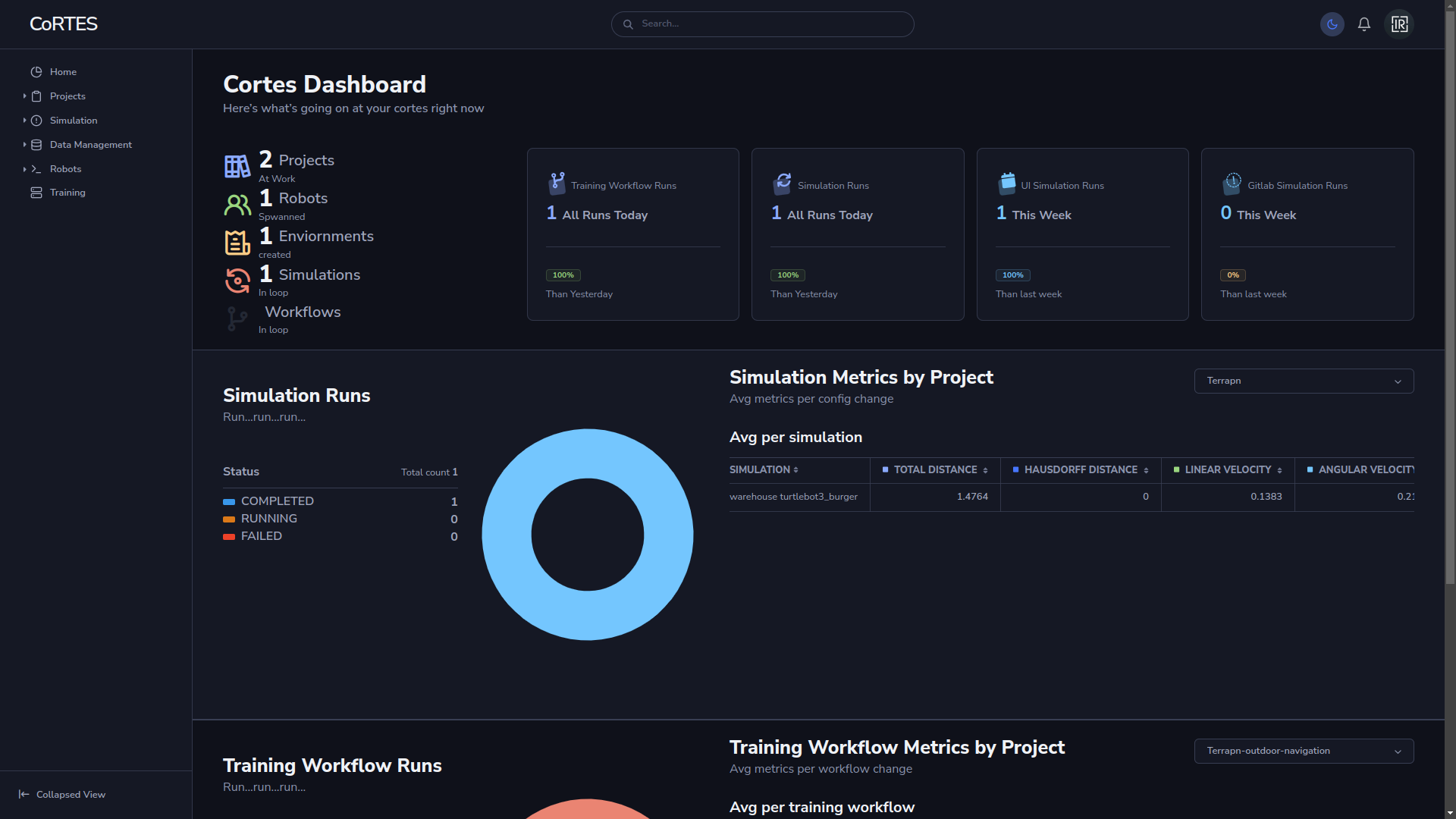The height and width of the screenshot is (819, 1456).
Task: Expand the Projects tree arrow
Action: (x=24, y=96)
